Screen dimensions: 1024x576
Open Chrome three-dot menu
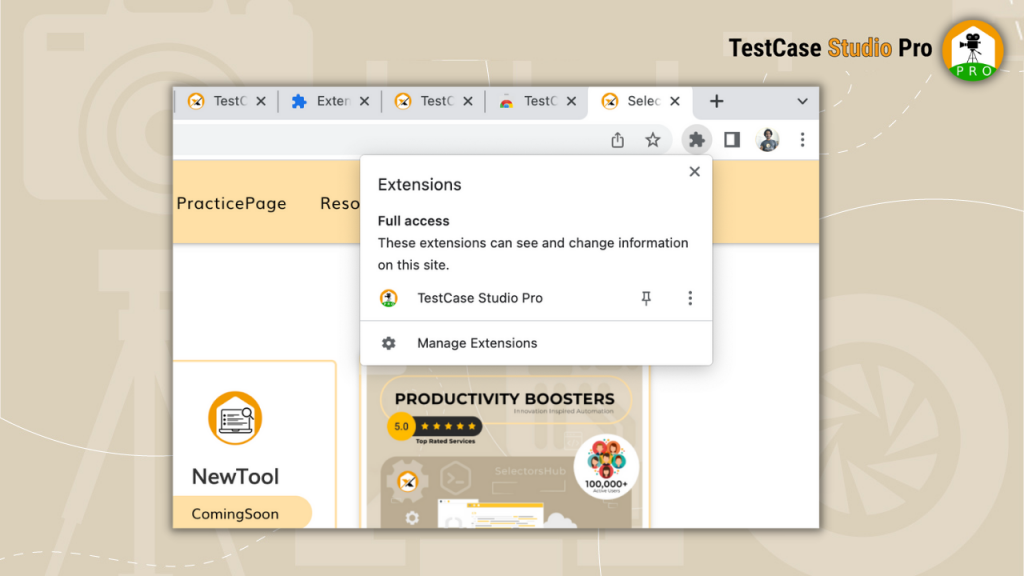[x=802, y=140]
